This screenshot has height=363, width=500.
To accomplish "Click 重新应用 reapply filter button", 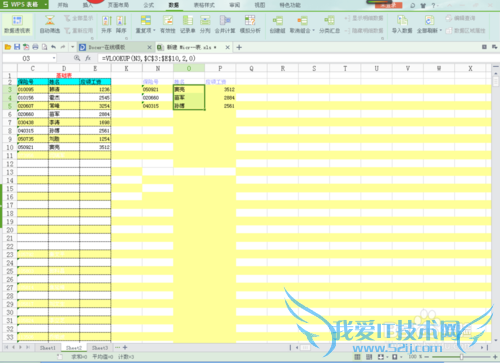I will click(x=79, y=30).
